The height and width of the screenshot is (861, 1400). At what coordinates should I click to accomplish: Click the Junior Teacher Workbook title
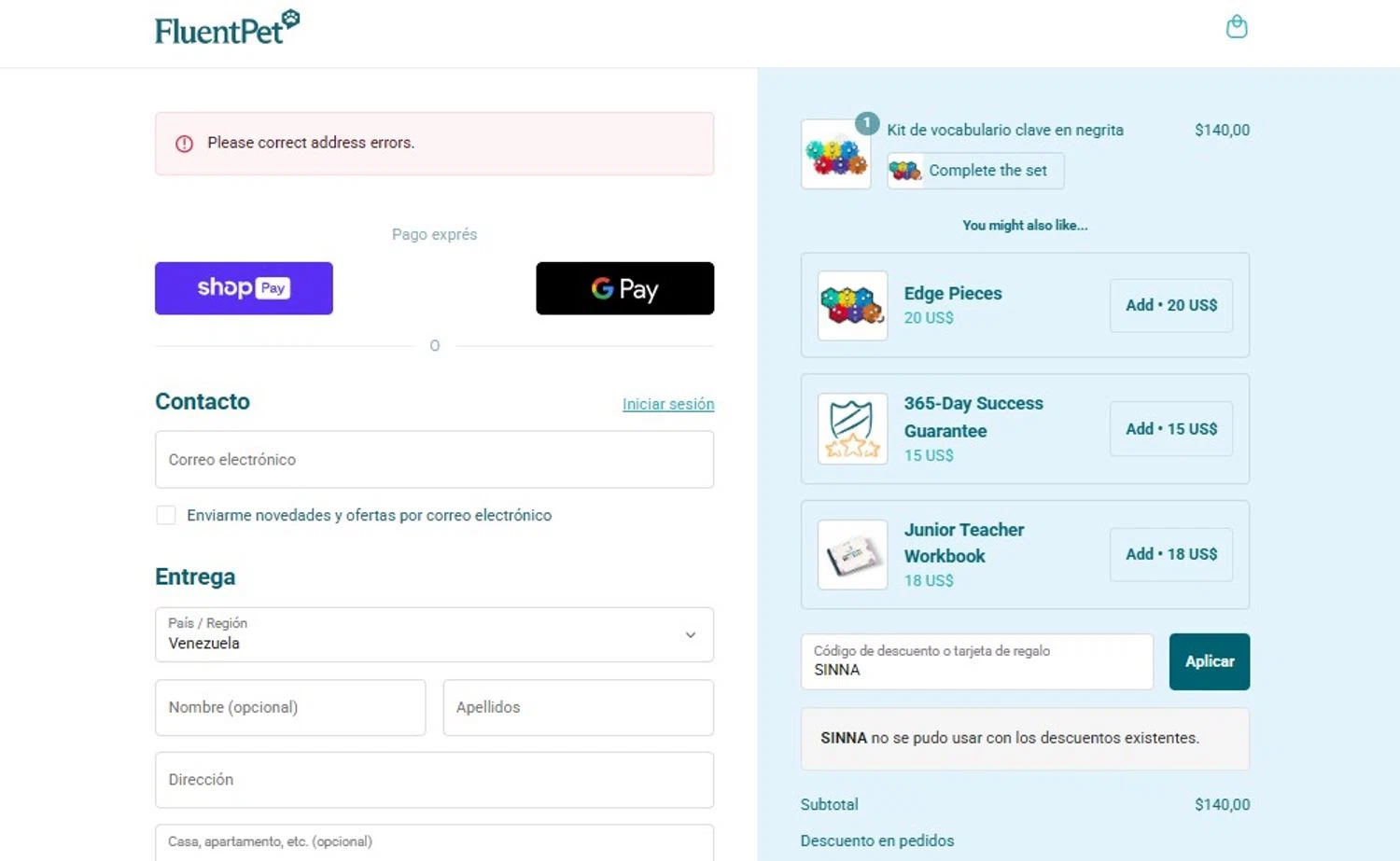point(964,543)
